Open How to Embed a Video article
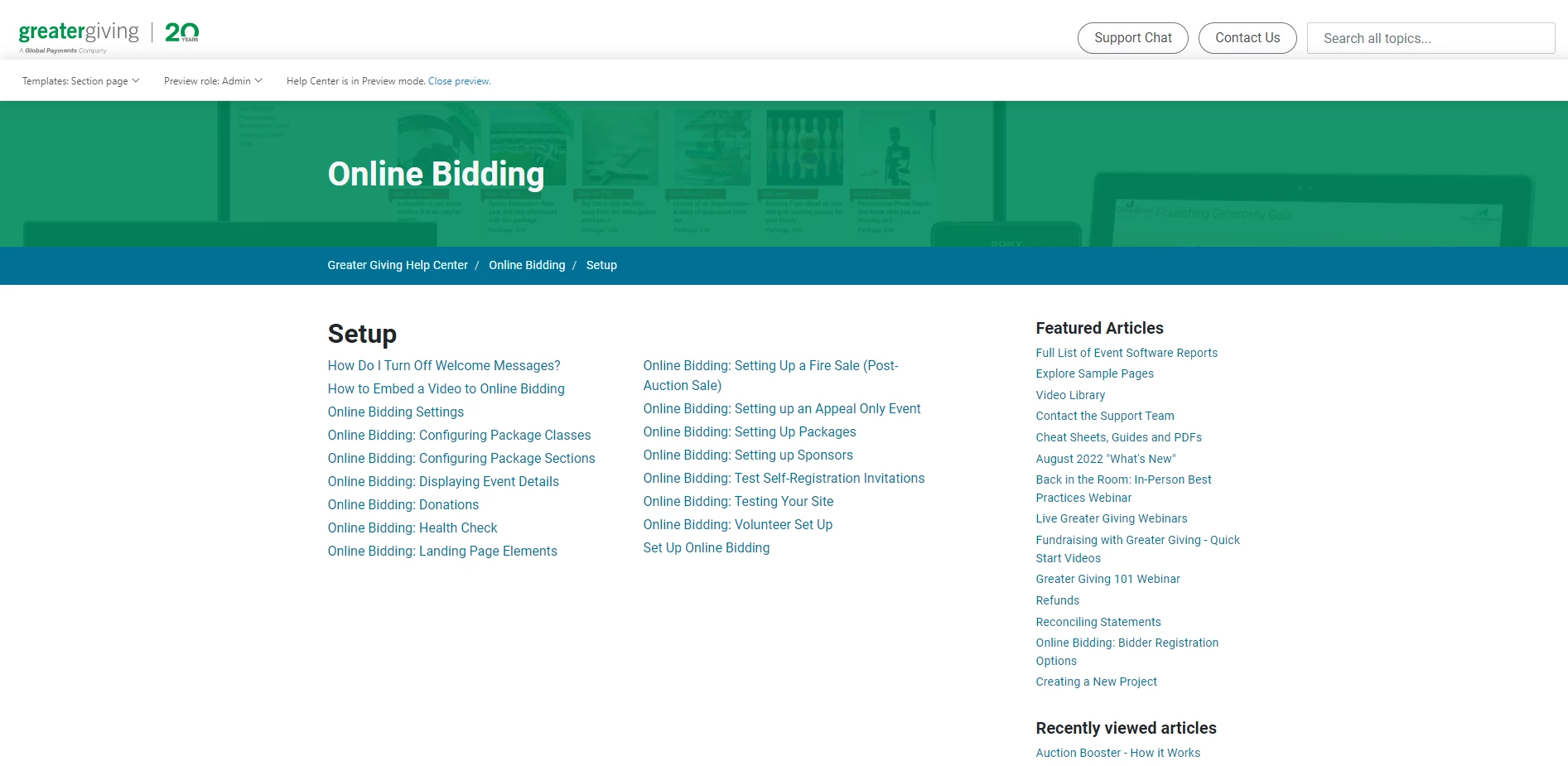 [x=446, y=388]
